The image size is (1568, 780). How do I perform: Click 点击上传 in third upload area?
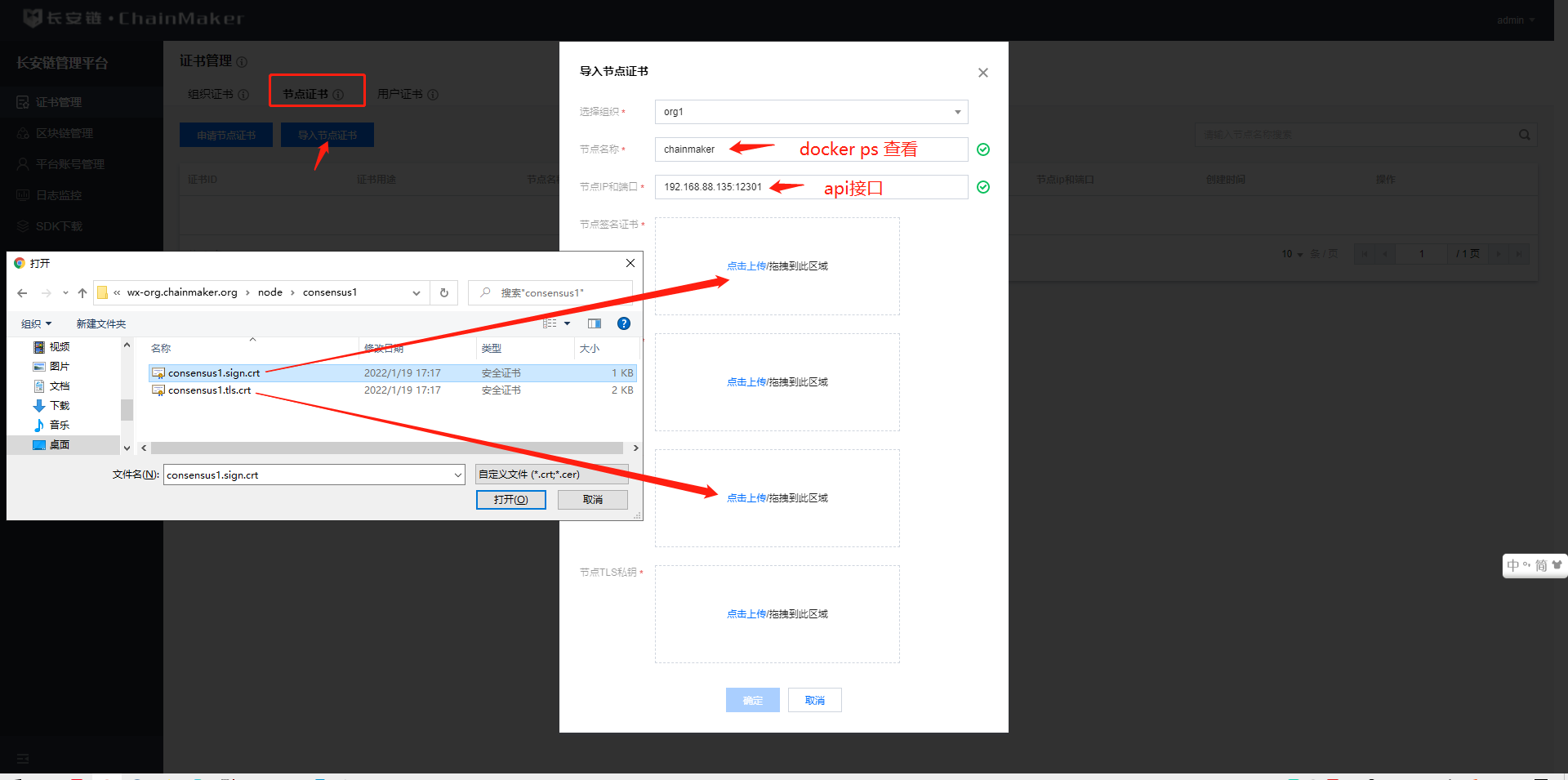point(746,498)
